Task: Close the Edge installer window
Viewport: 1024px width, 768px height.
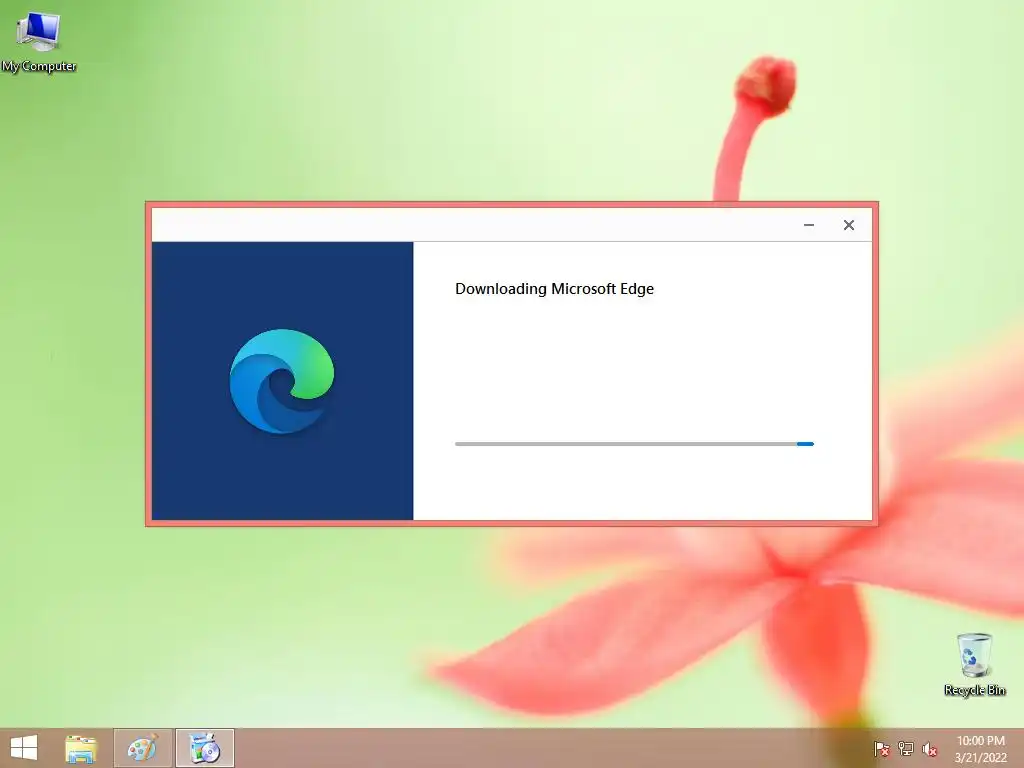Action: click(x=848, y=225)
